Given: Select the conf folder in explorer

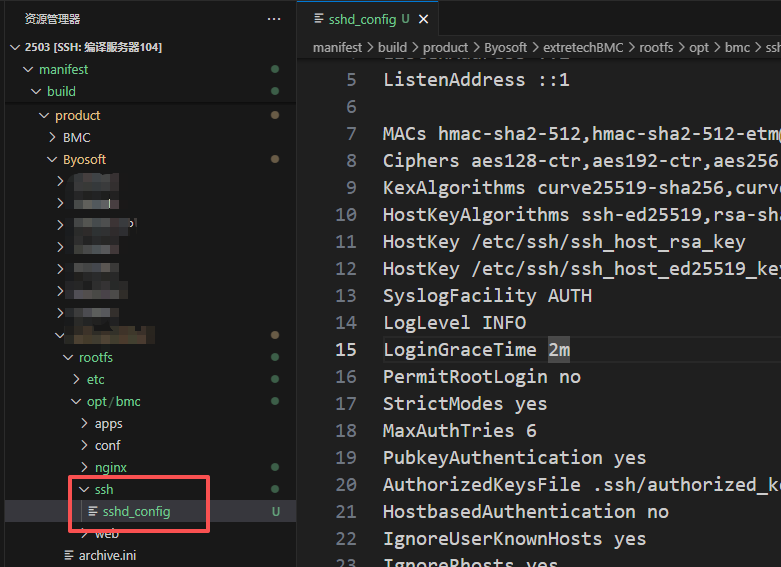Looking at the screenshot, I should (x=107, y=446).
